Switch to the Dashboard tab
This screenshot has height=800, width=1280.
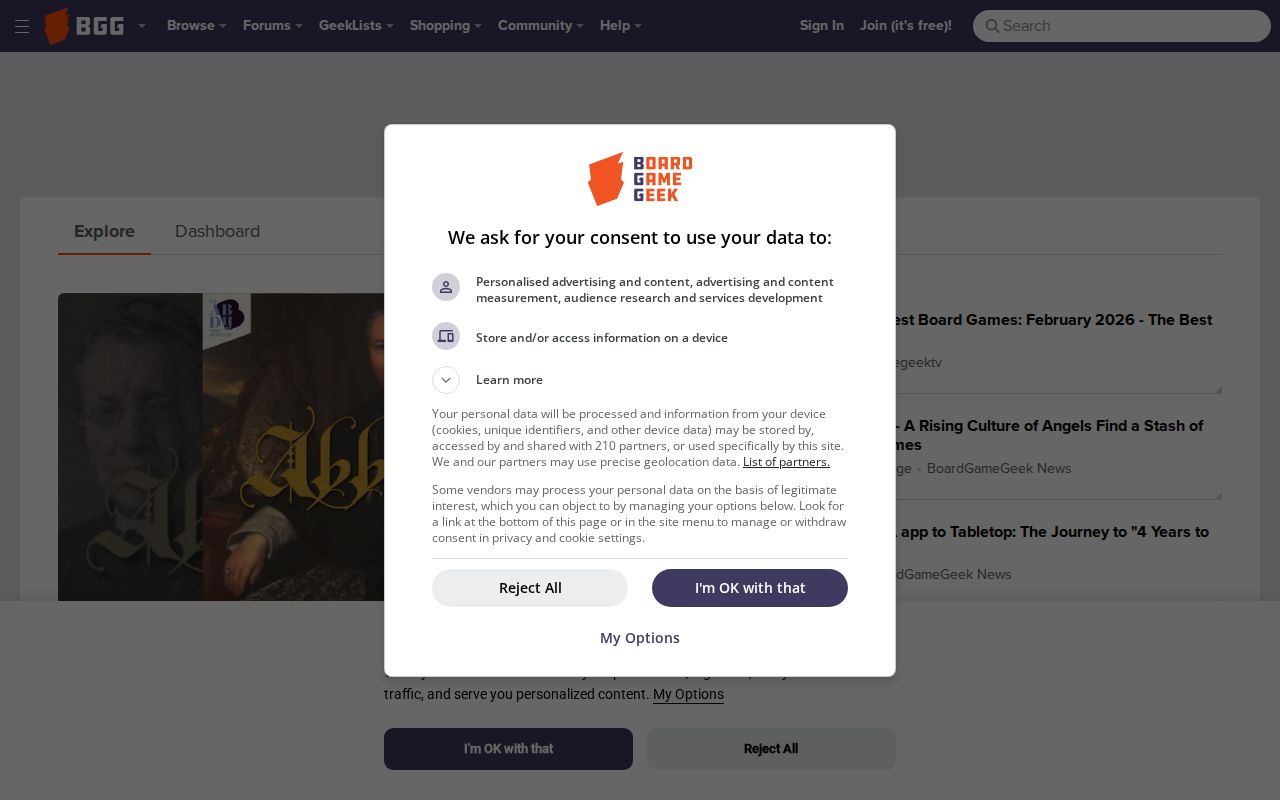(217, 231)
